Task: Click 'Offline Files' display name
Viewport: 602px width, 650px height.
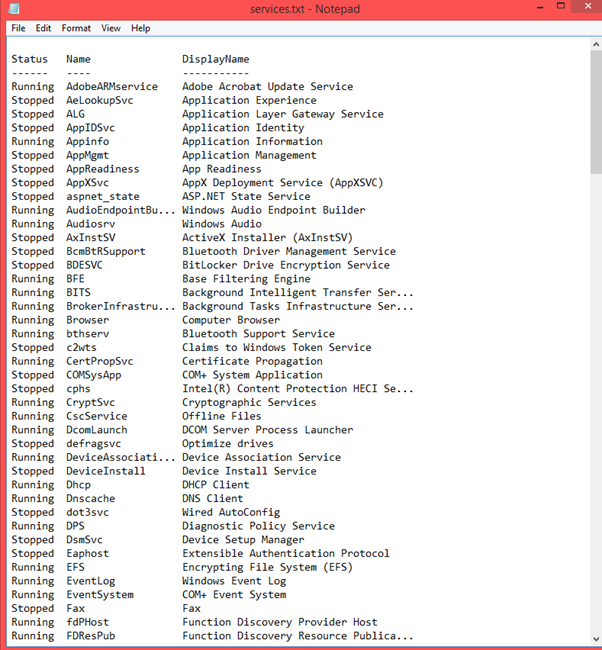Action: 222,416
